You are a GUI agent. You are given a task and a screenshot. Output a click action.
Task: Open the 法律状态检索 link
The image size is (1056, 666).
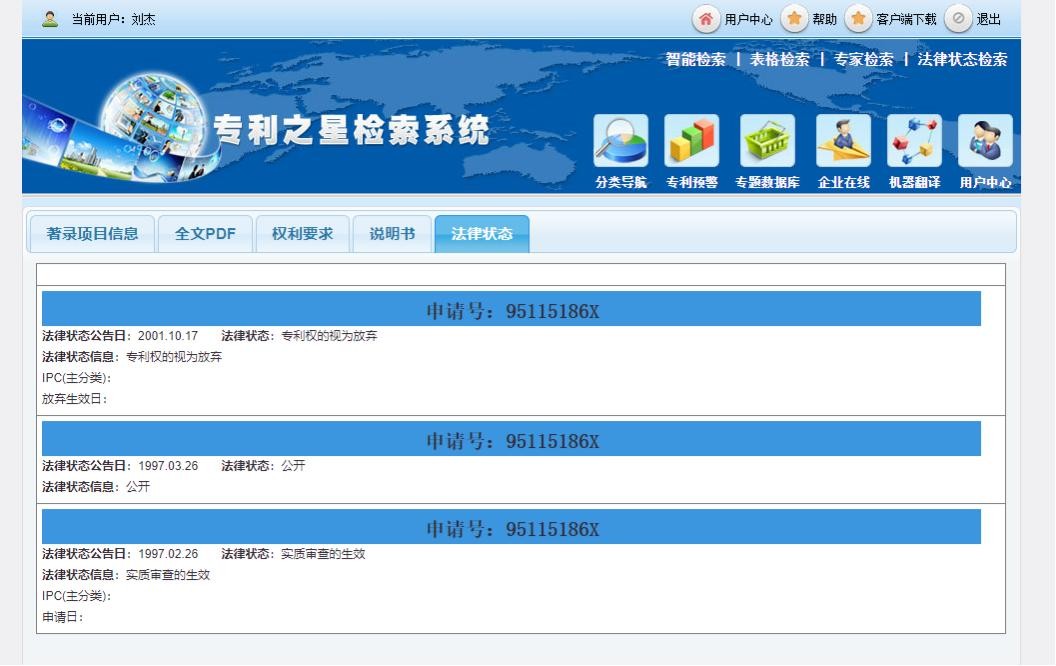point(962,60)
